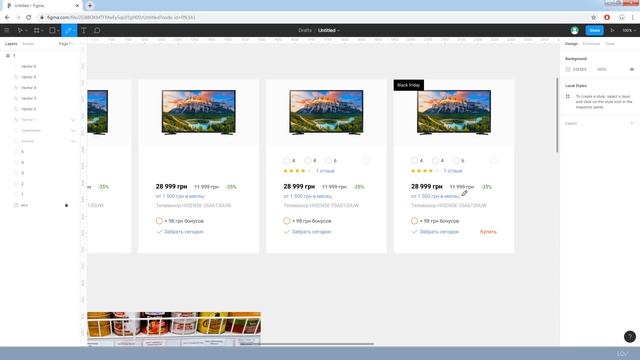The width and height of the screenshot is (640, 360).
Task: Select the Vector 2 layer
Action: [x=29, y=109]
